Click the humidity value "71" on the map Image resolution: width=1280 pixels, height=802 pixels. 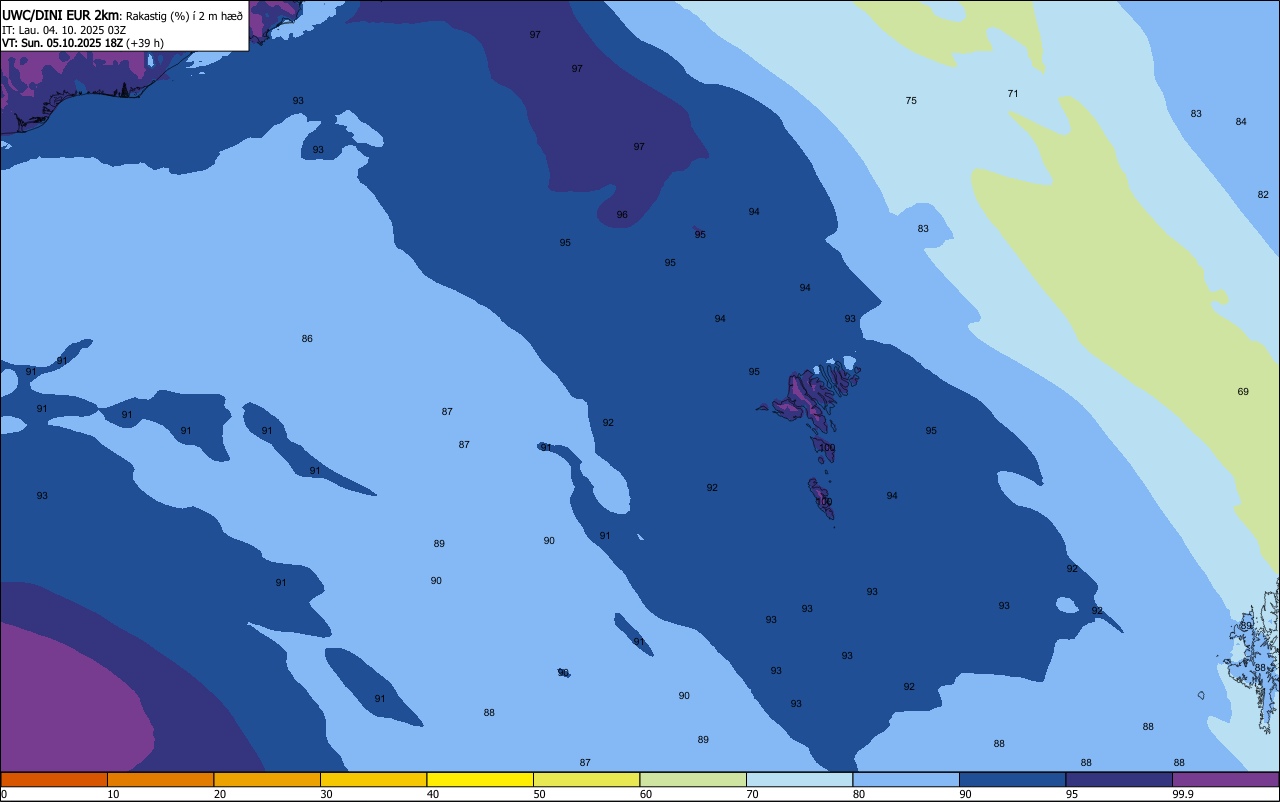click(x=1013, y=94)
